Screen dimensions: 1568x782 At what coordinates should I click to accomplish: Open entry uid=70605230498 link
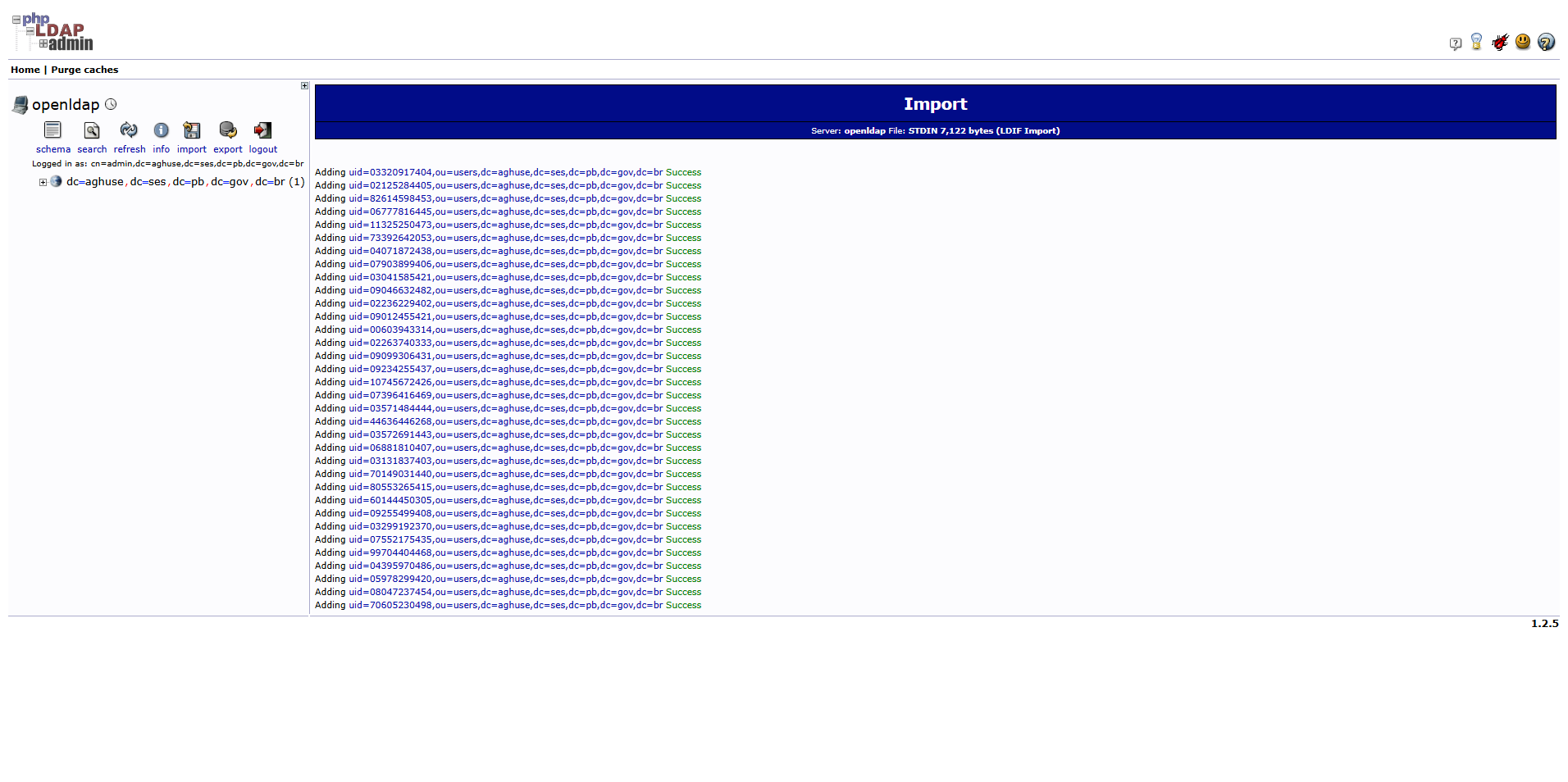506,605
